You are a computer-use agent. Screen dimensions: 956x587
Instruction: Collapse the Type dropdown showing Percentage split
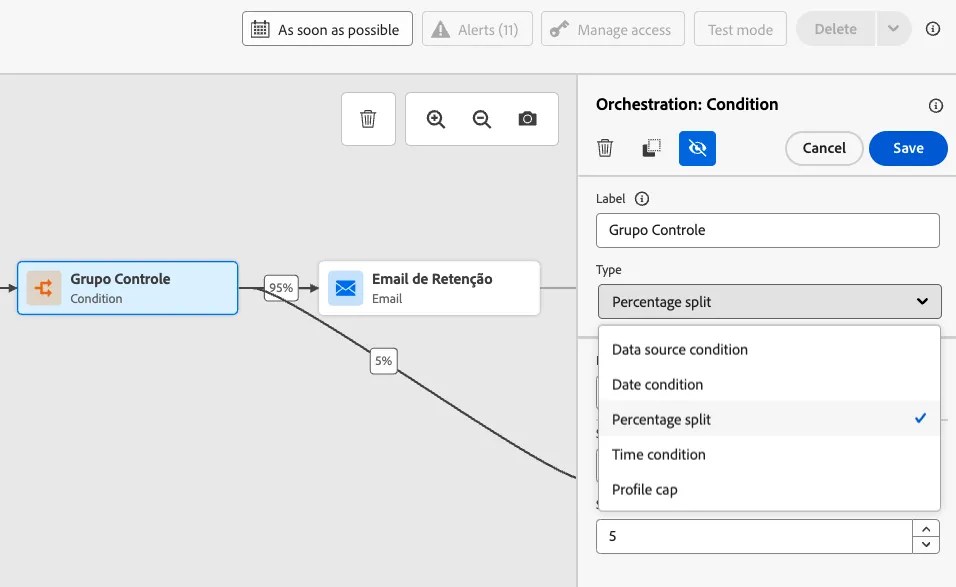769,302
